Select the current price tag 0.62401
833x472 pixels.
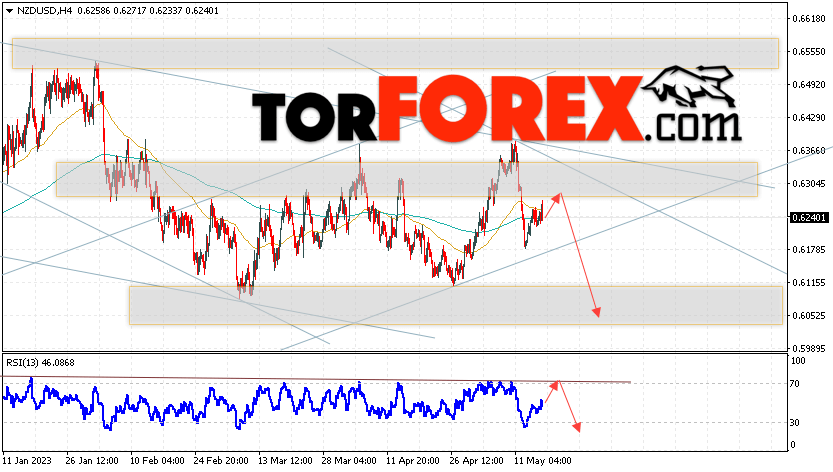click(x=809, y=217)
